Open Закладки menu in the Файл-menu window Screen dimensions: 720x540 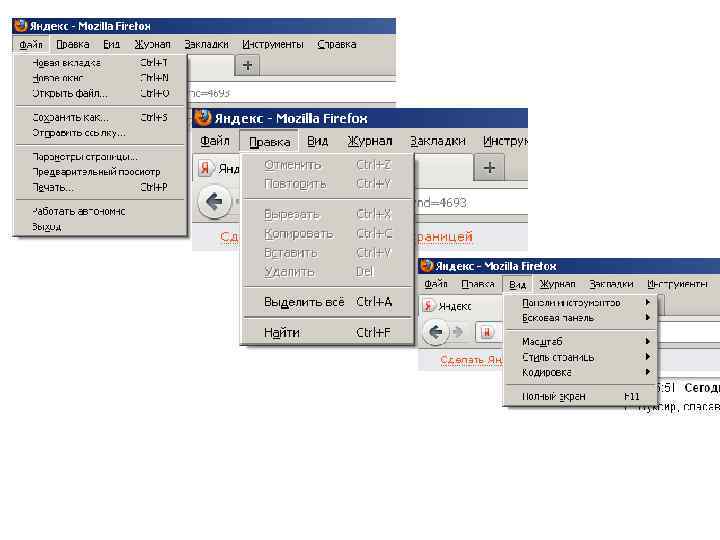(206, 44)
